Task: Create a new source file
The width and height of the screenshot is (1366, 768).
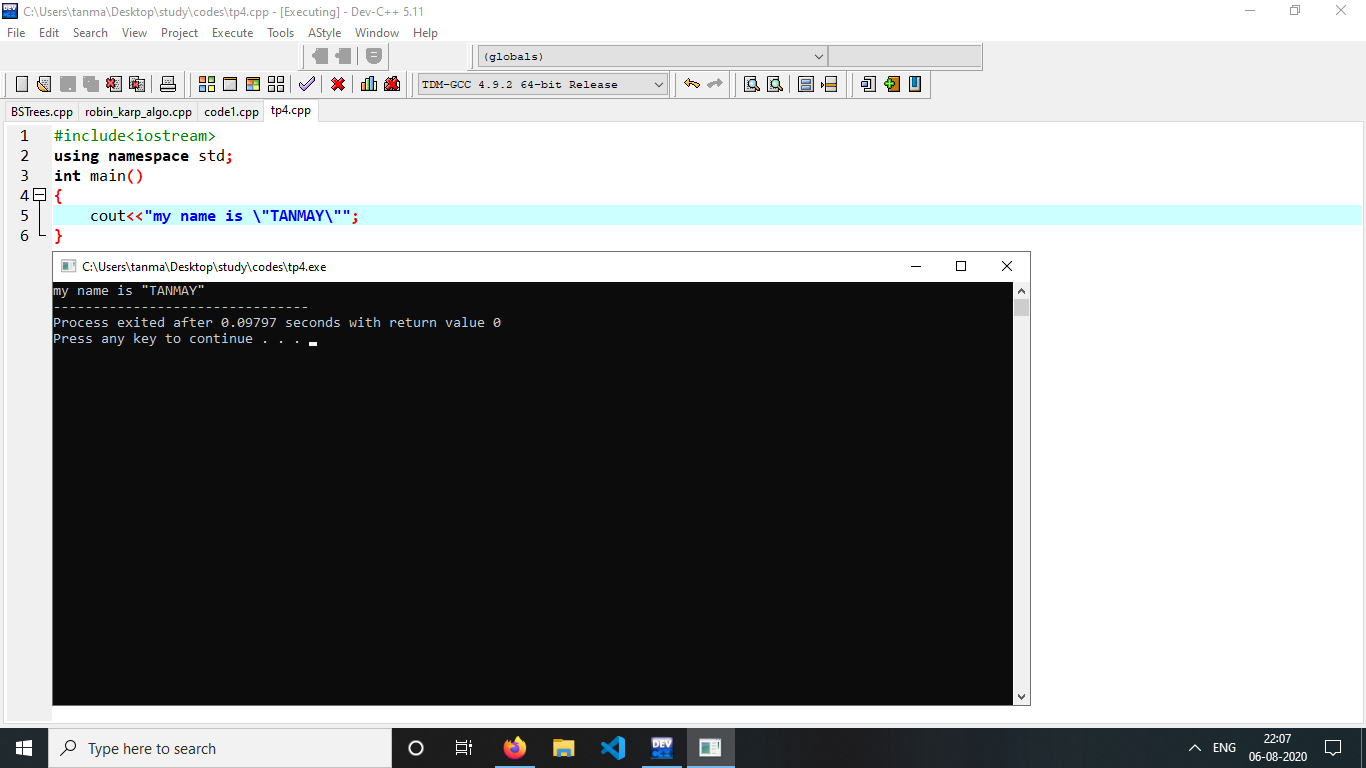Action: tap(20, 84)
